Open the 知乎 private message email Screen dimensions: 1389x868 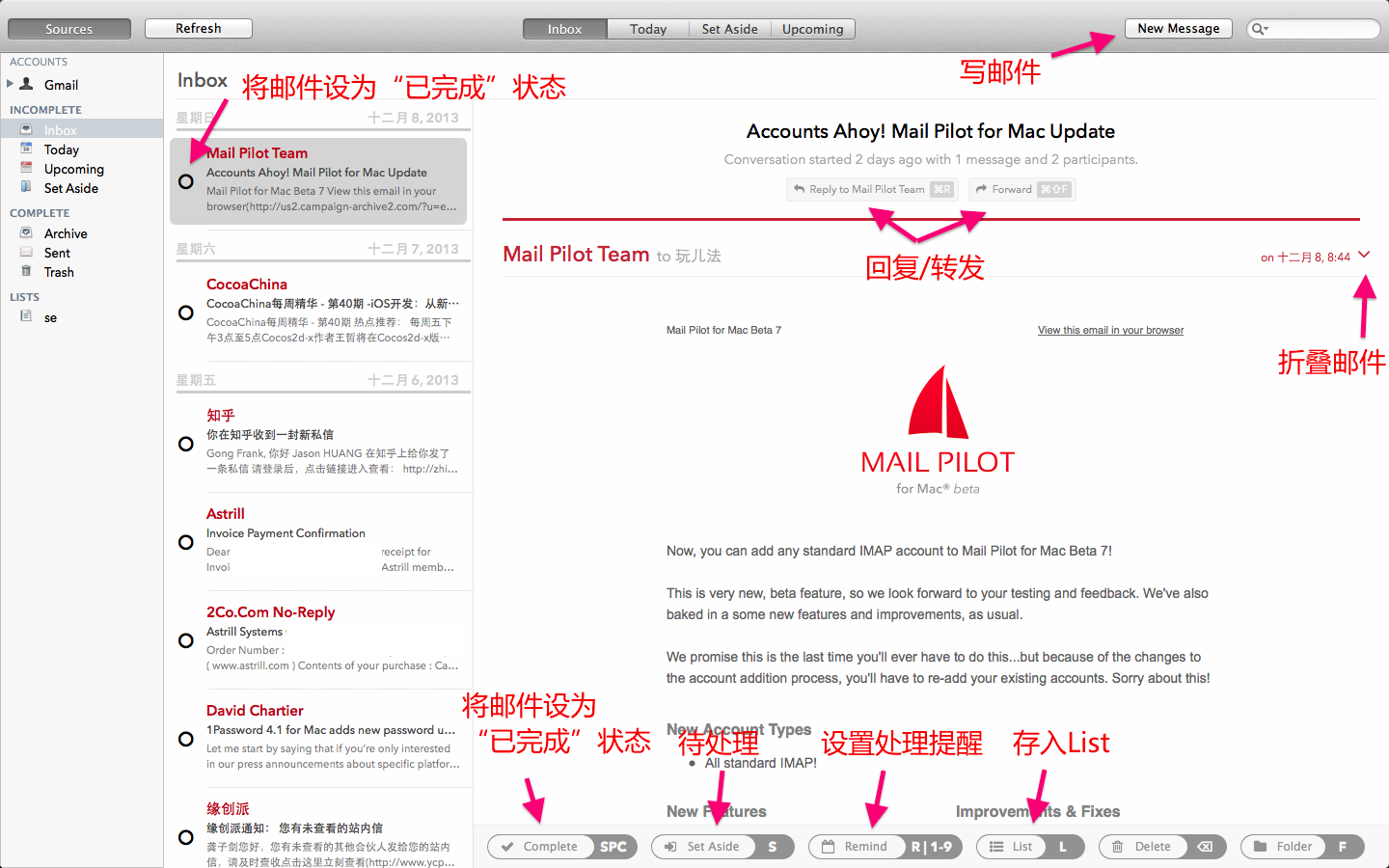click(318, 443)
